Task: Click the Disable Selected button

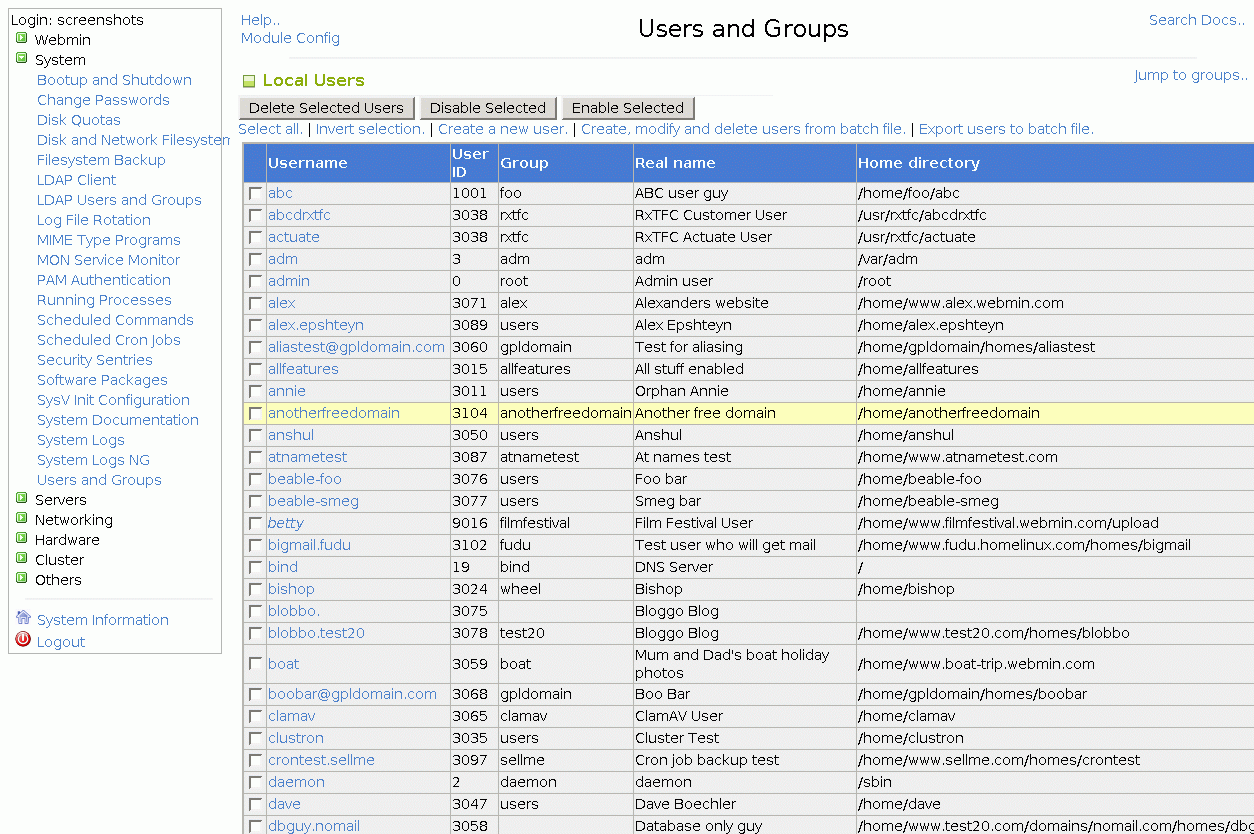Action: (487, 108)
